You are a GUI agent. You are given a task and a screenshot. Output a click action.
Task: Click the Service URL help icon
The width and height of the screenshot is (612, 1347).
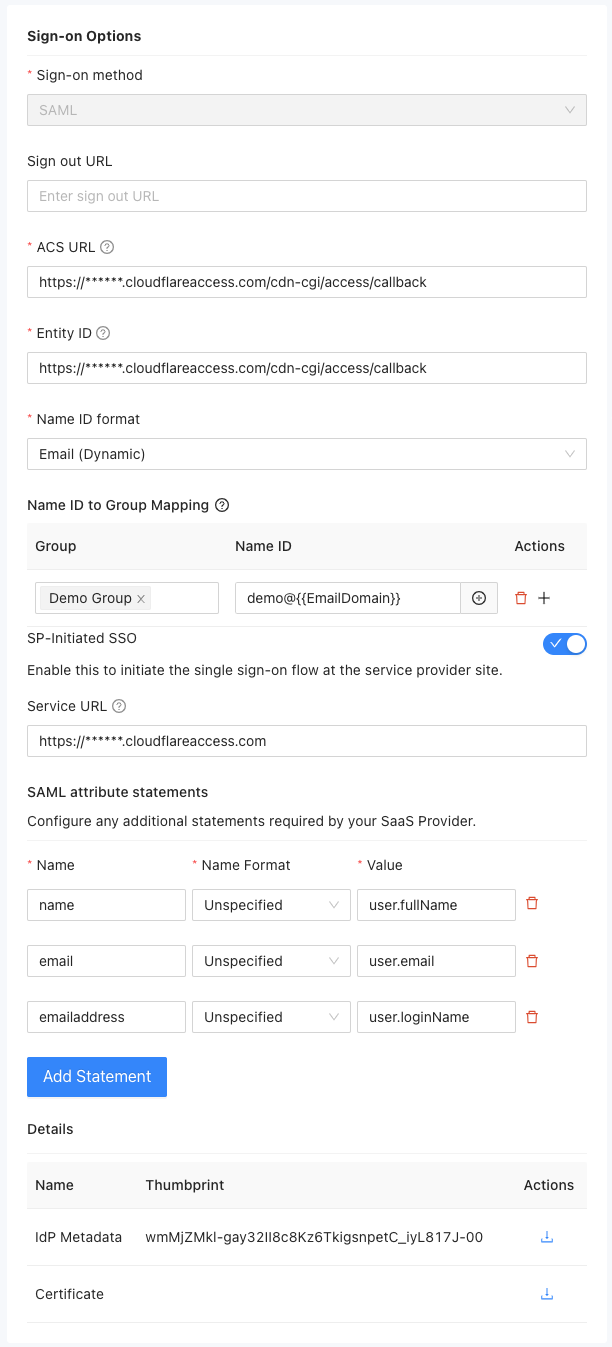(x=119, y=706)
